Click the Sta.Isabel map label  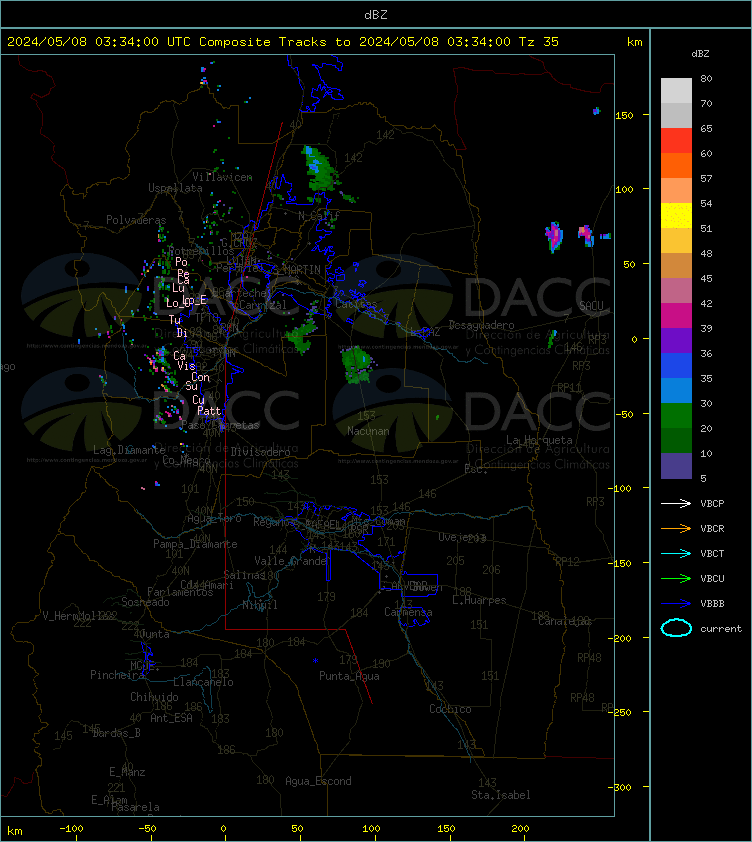(501, 795)
